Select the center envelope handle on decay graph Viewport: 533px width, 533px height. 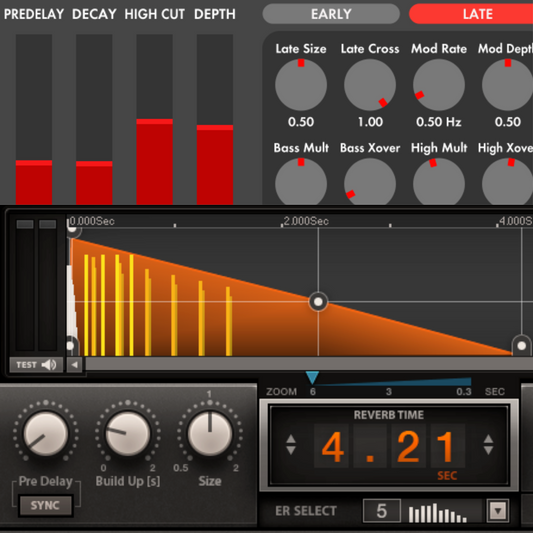[x=318, y=302]
